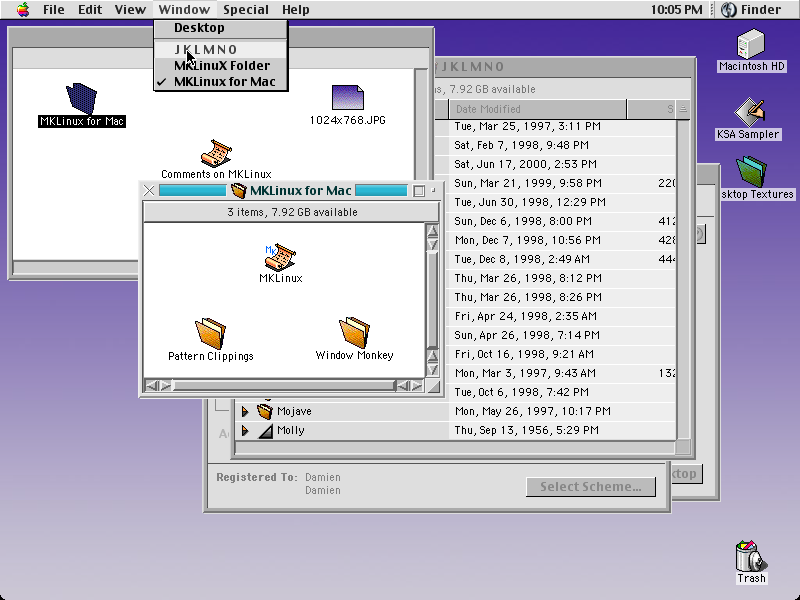
Task: Click the collapse box of MKLinux for Mac window
Action: click(433, 191)
